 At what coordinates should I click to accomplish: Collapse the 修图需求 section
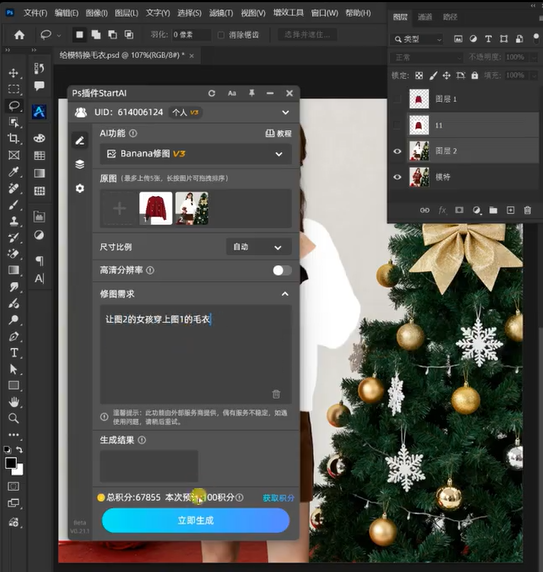(285, 294)
